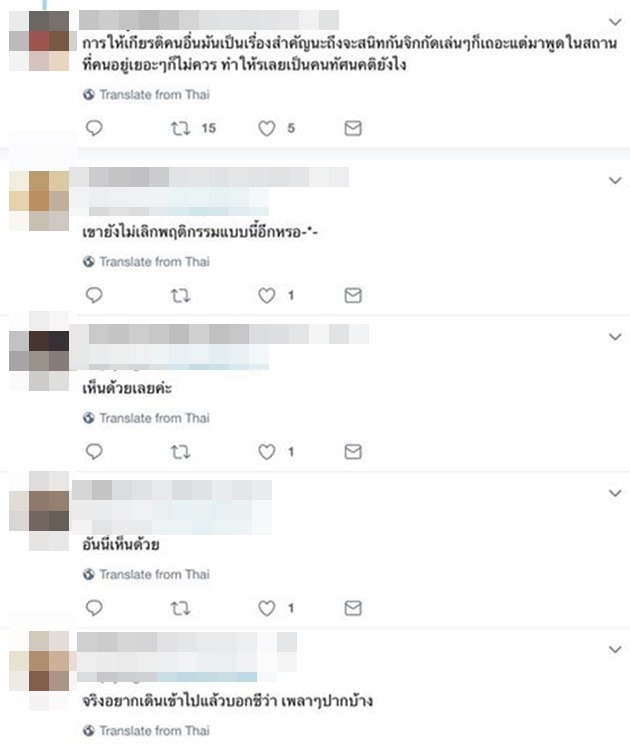Viewport: 630px width, 744px height.
Task: Retweet the tweet showing 15 retweets
Action: pyautogui.click(x=180, y=129)
